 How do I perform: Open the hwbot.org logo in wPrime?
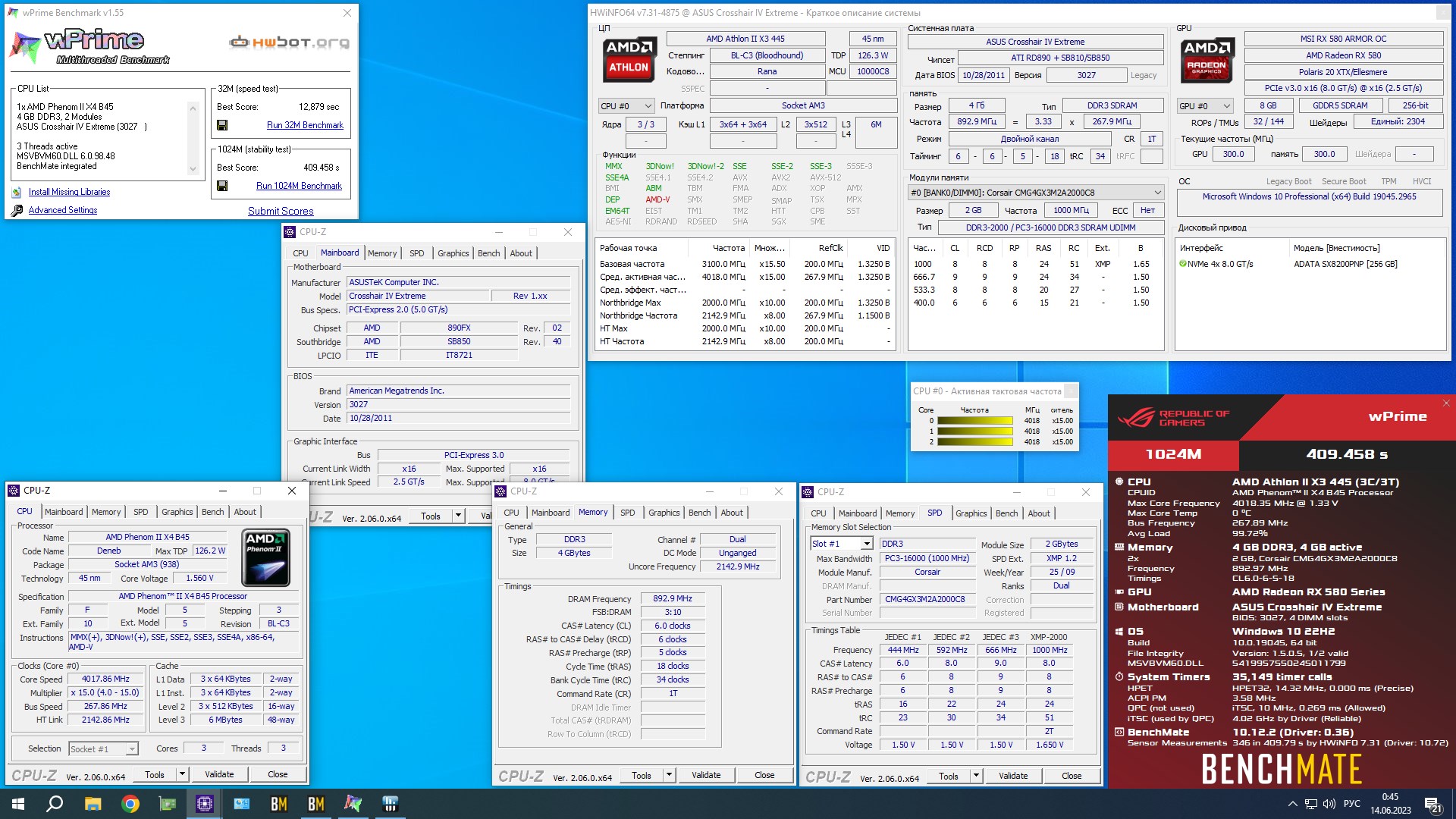(x=290, y=42)
